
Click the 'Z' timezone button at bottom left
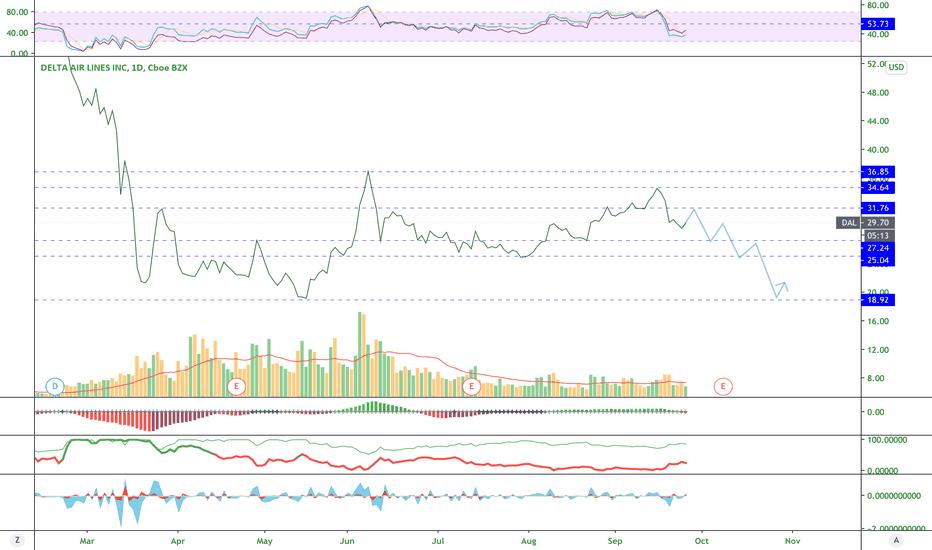click(17, 540)
